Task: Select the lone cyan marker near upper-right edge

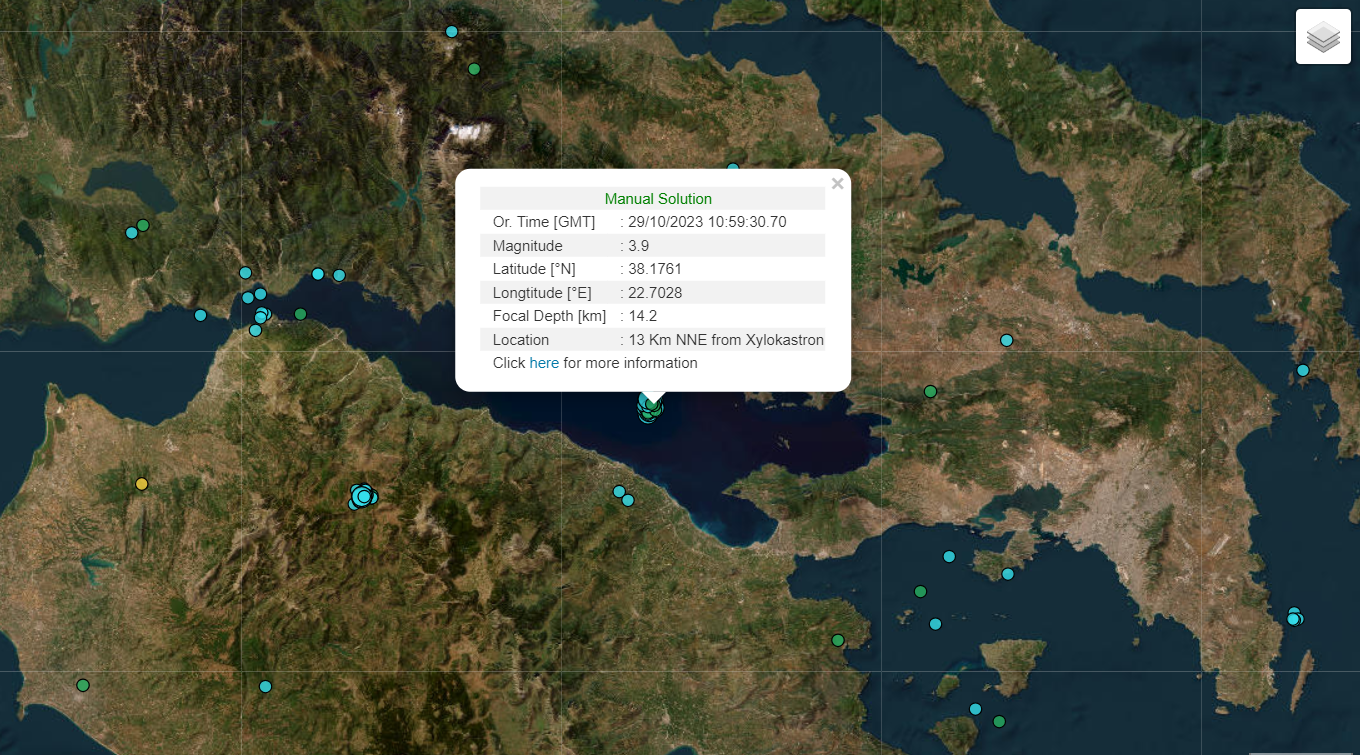Action: point(1303,370)
